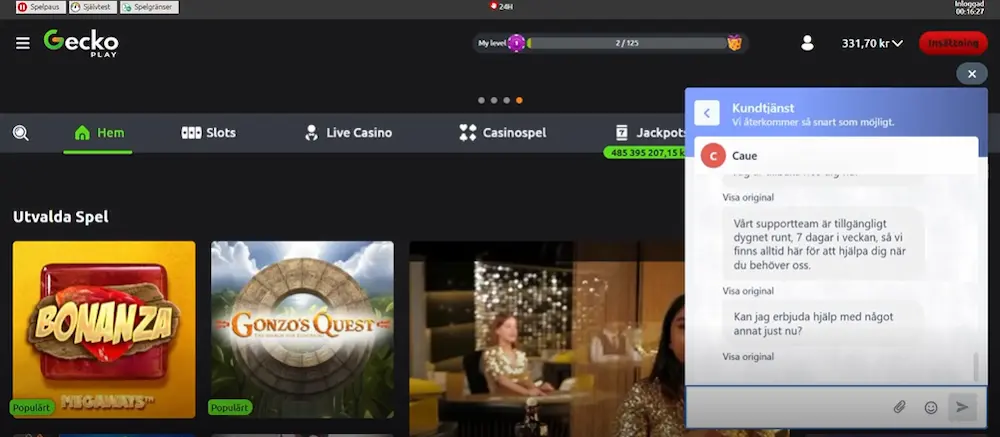Click the Populärt badge on Bonanza
The height and width of the screenshot is (437, 1000).
pyautogui.click(x=32, y=407)
